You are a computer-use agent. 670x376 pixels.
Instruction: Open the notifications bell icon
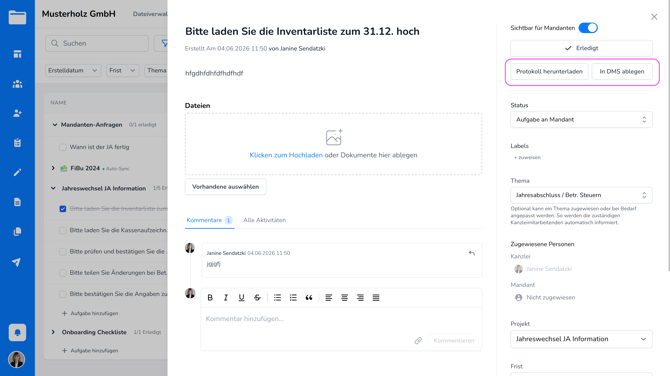pyautogui.click(x=17, y=332)
